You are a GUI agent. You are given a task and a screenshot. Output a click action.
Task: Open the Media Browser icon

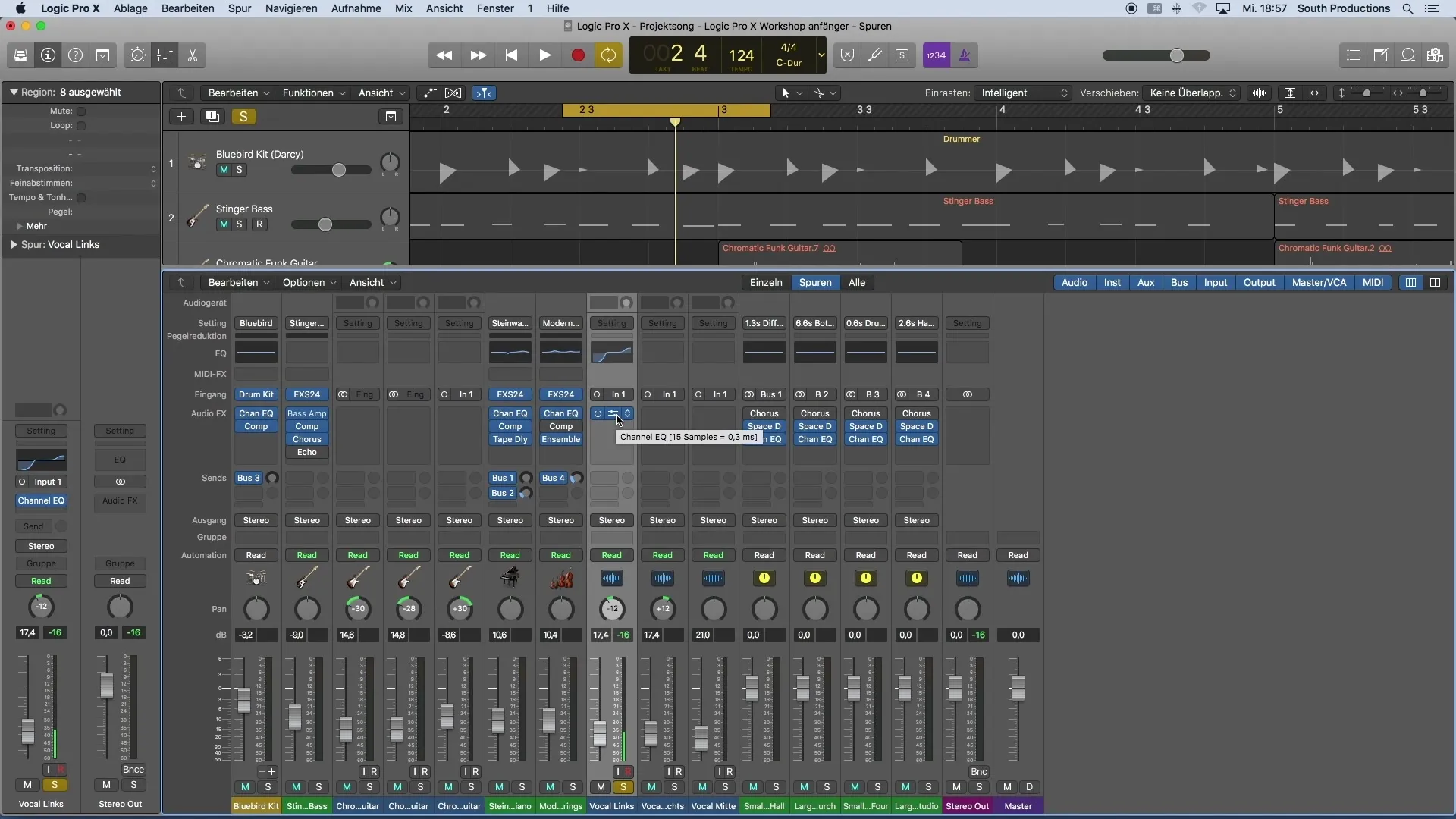coord(1435,55)
